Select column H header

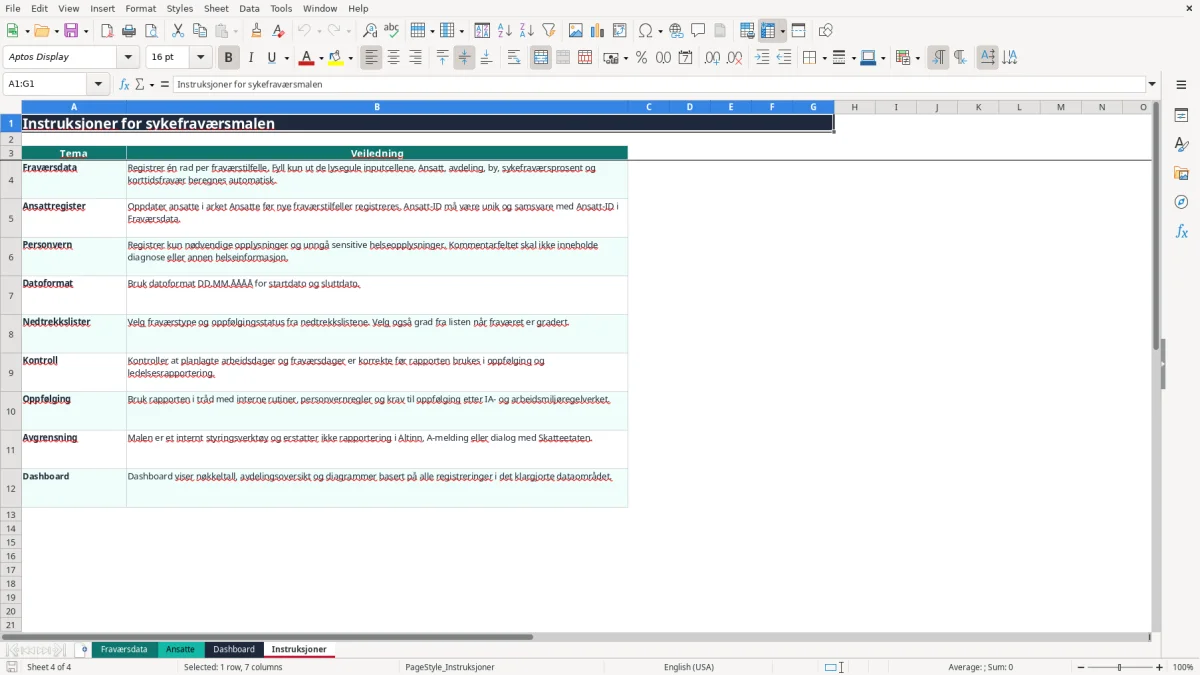point(855,107)
